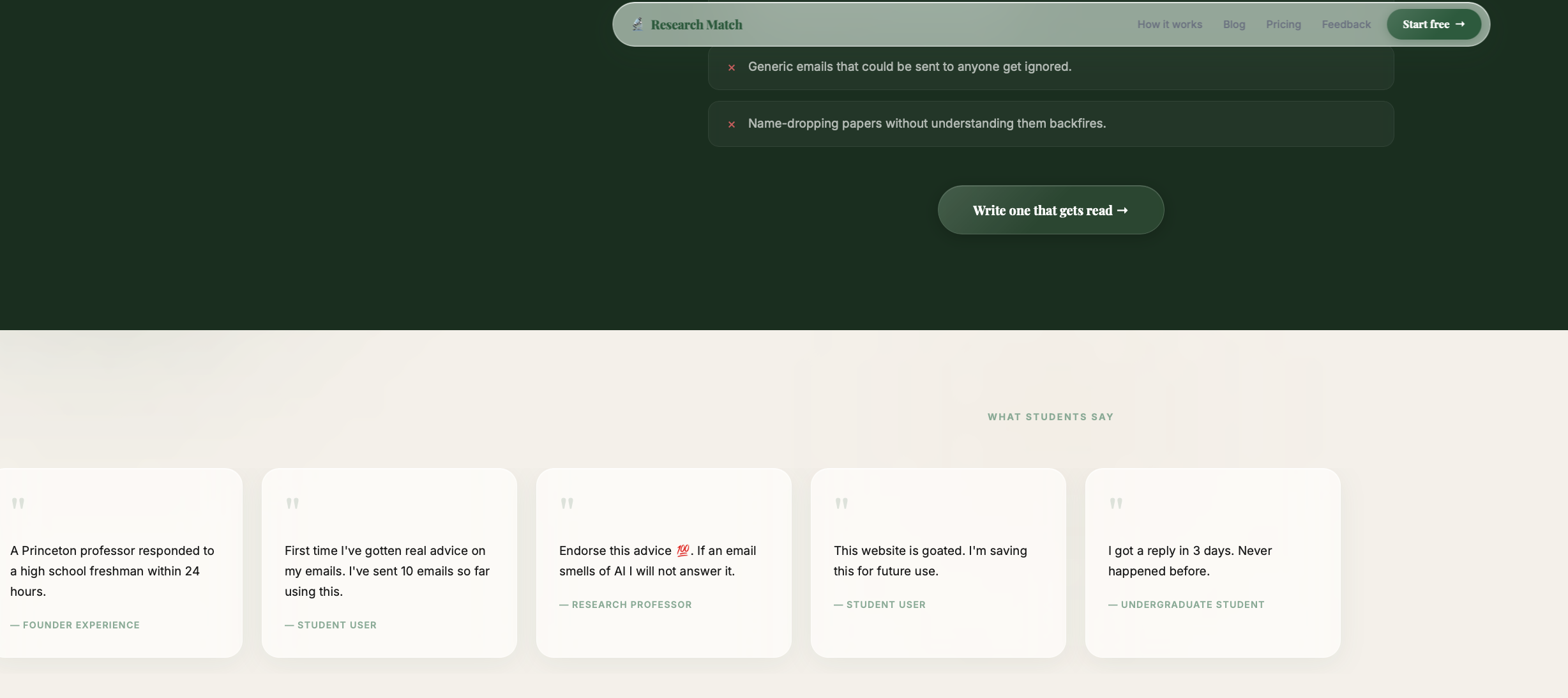
Task: Click quote mark icon on 'First time' card
Action: [292, 503]
